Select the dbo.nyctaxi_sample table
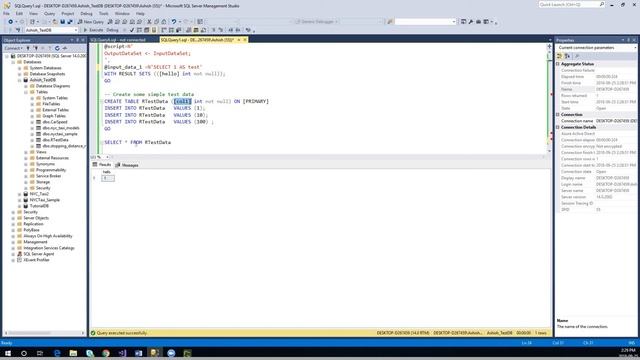The height and width of the screenshot is (360, 640). pyautogui.click(x=60, y=134)
